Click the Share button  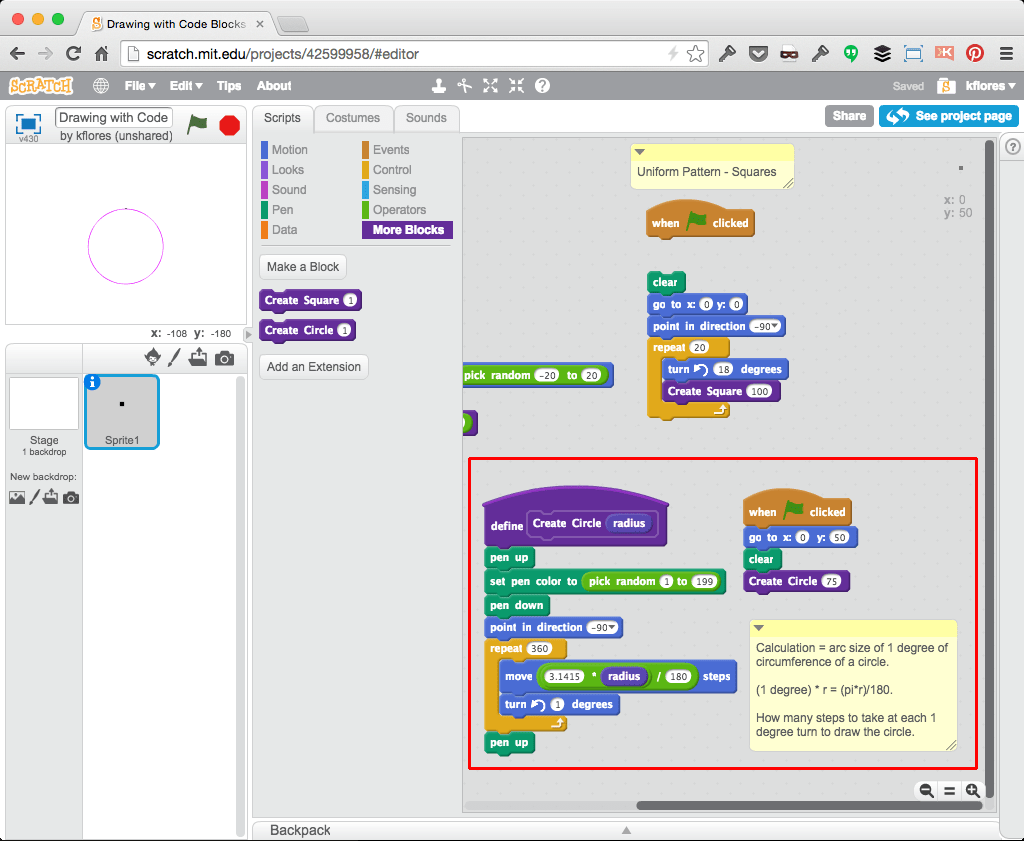coord(849,116)
